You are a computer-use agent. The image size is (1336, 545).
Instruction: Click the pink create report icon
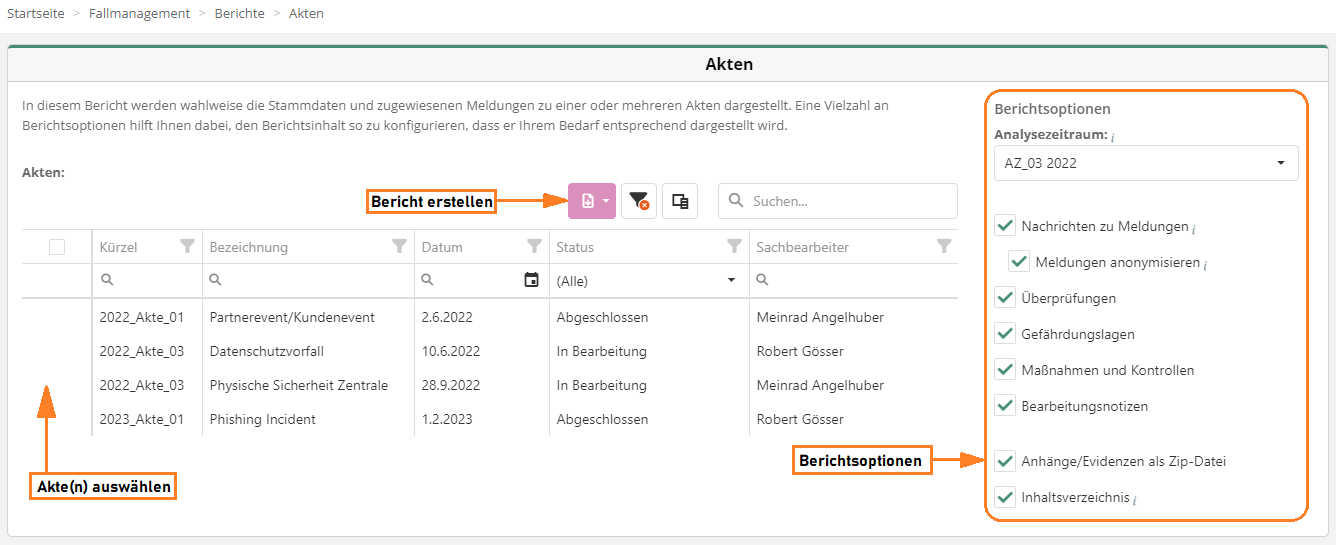[x=587, y=201]
